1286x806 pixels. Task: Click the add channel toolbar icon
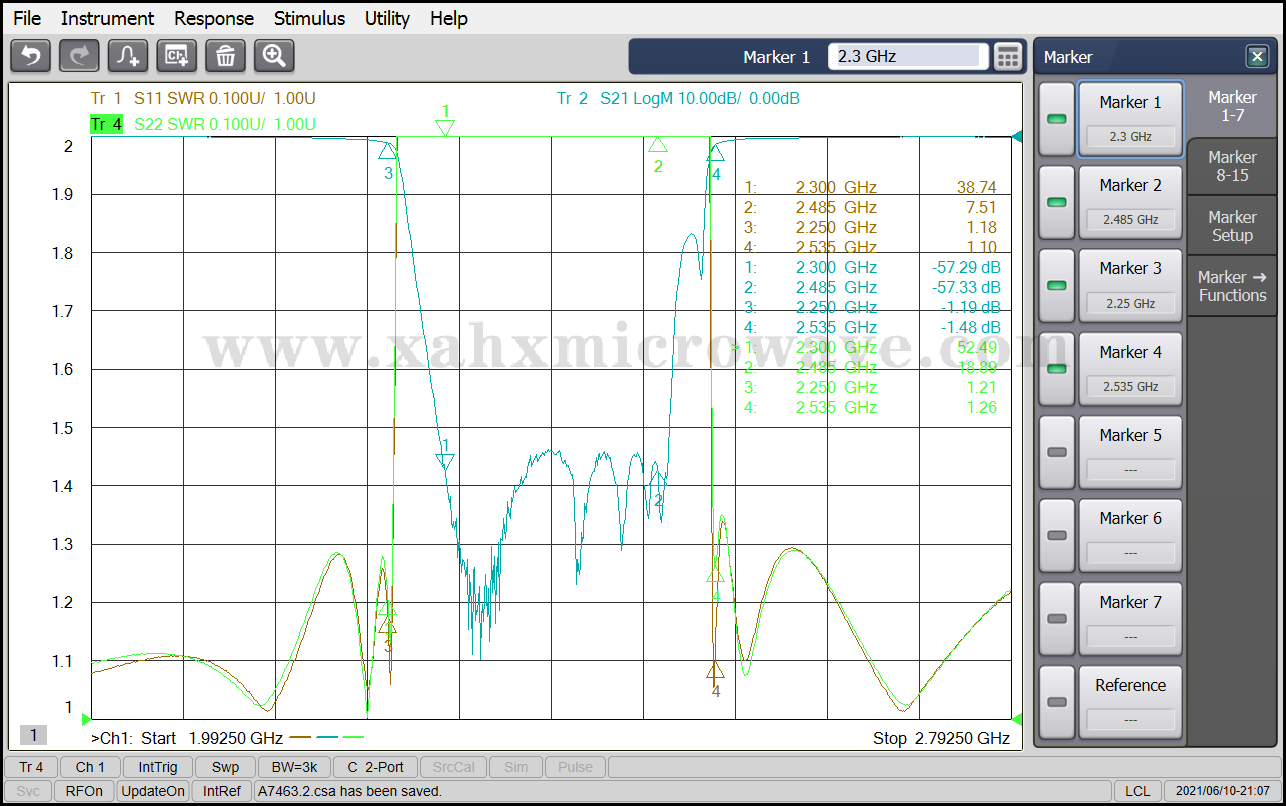click(x=177, y=56)
